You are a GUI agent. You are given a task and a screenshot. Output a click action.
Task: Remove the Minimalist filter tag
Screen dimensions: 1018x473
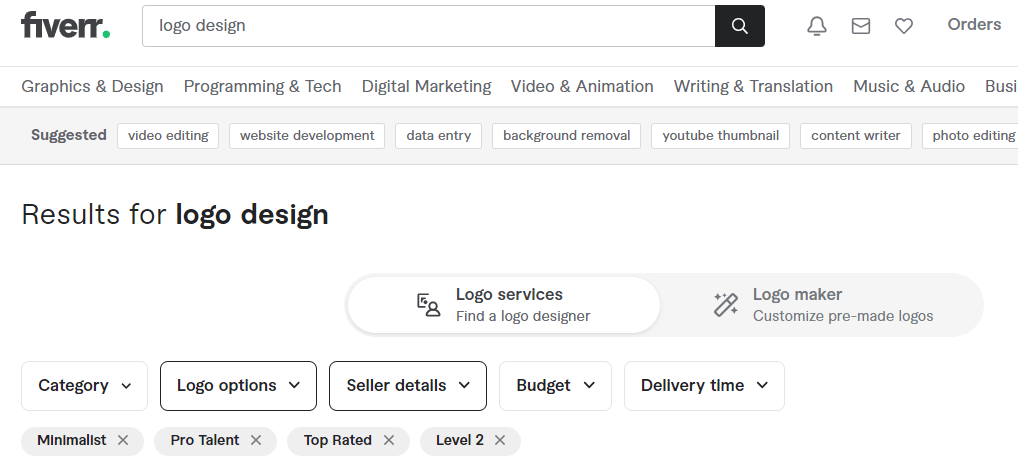123,440
